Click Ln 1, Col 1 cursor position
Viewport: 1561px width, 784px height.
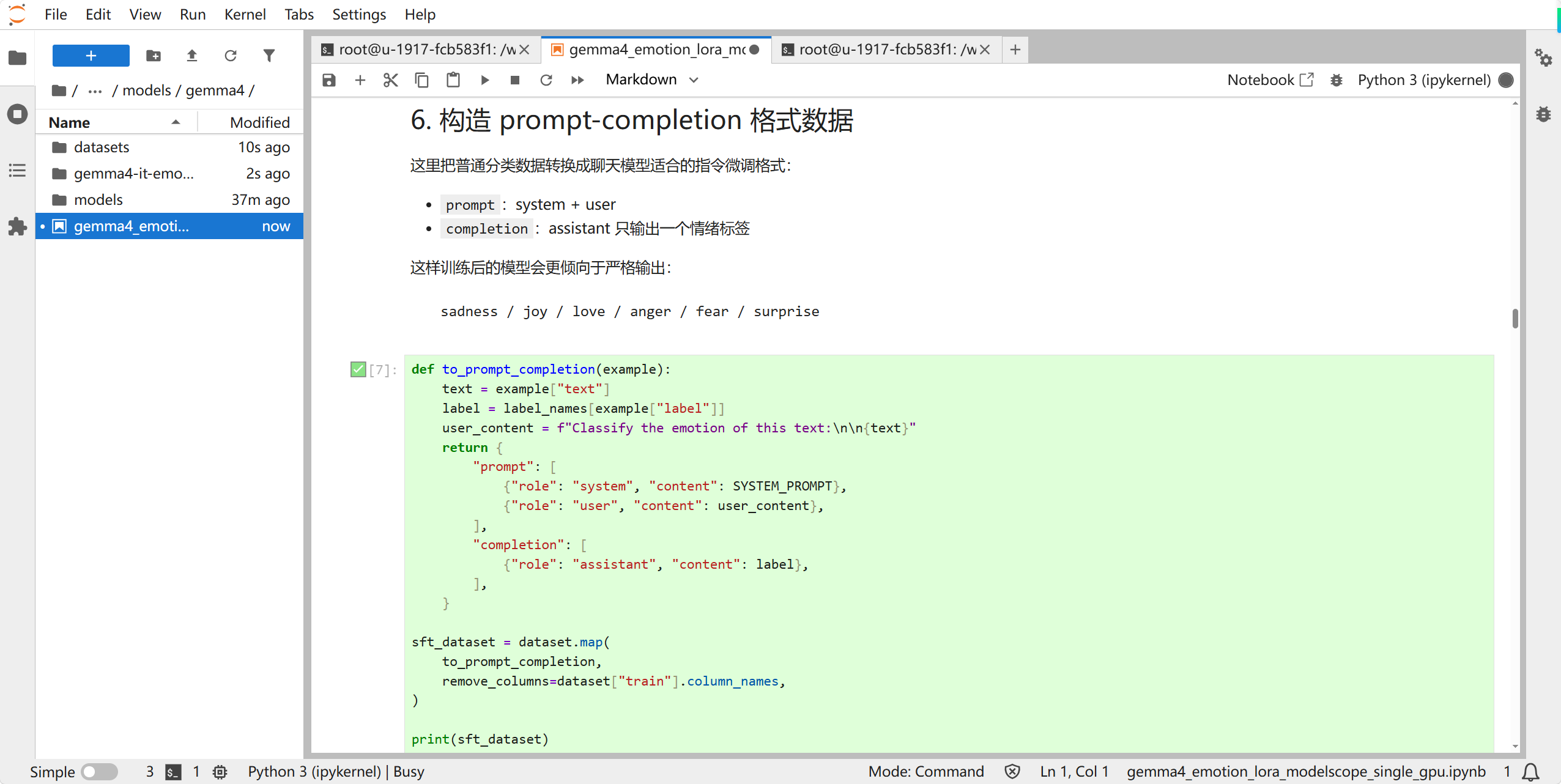1074,772
